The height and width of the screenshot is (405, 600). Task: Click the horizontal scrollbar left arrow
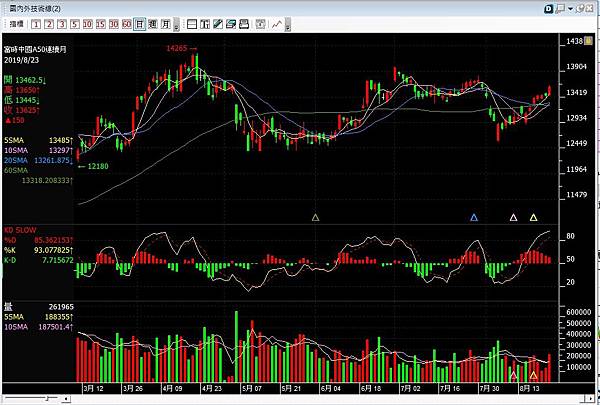click(66, 399)
